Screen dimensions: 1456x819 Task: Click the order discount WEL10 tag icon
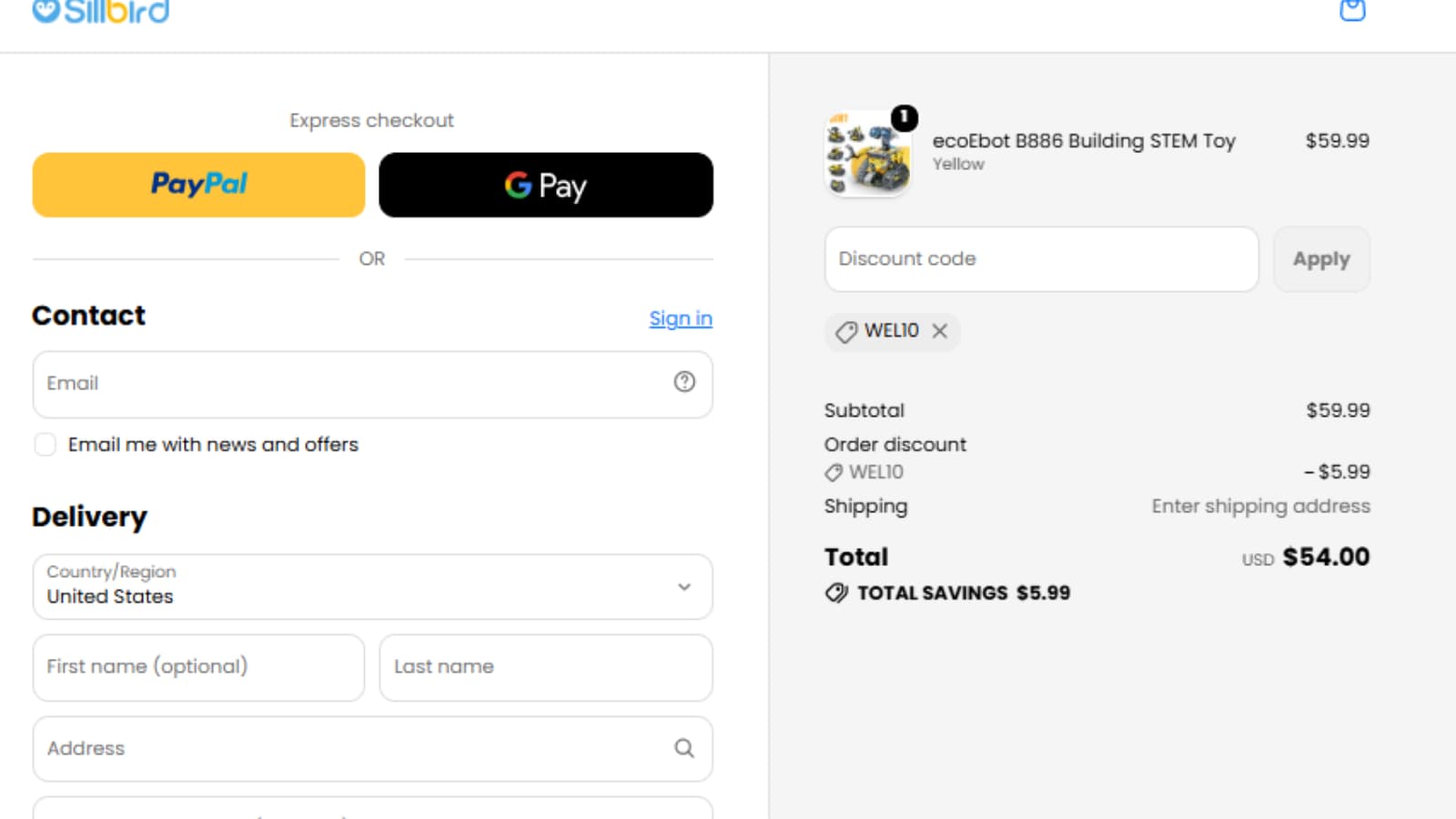point(834,473)
